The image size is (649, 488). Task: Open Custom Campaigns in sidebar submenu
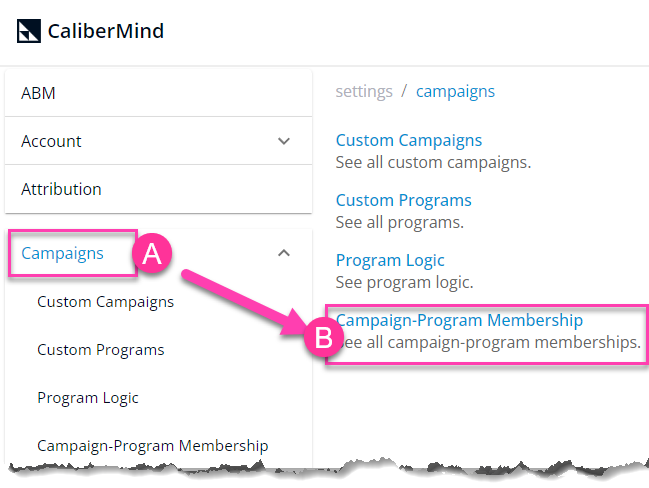[106, 302]
